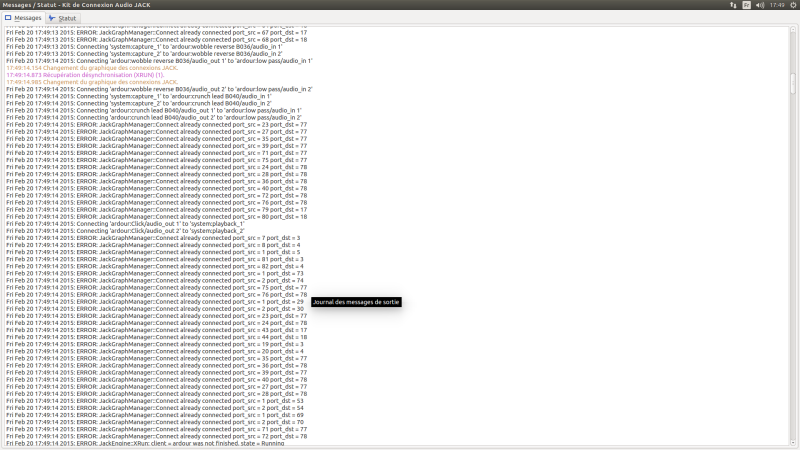
Task: Click log line with port_src = 1 port_dst = 69
Action: tap(155, 415)
